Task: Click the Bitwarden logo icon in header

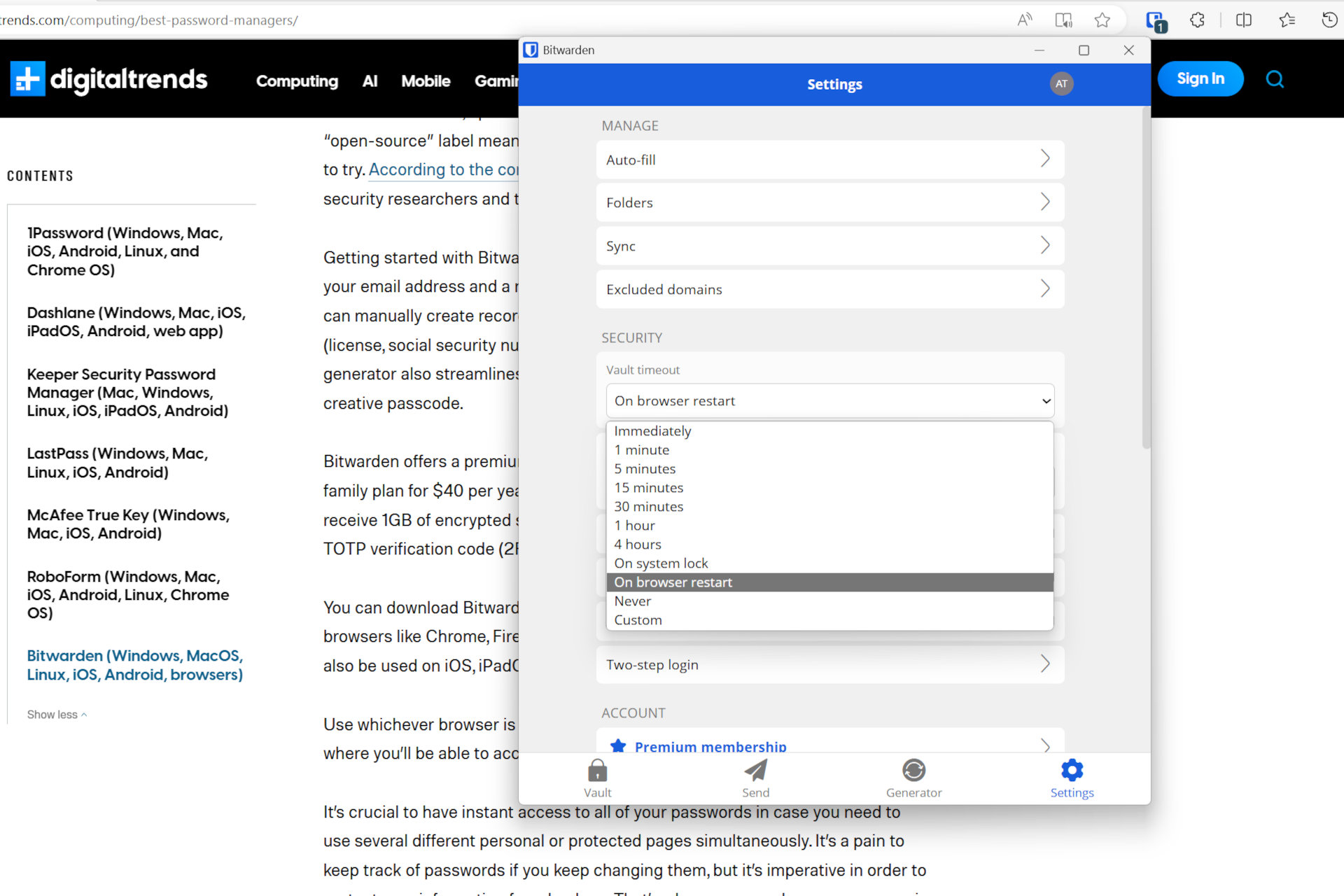Action: 530,48
